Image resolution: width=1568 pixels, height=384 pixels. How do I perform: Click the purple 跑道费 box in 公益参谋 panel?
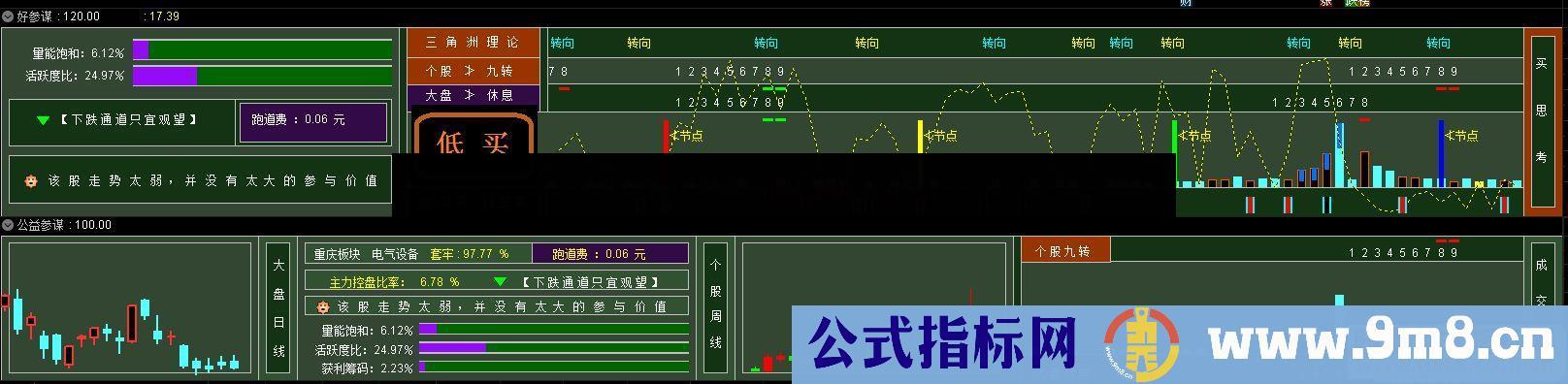(610, 254)
